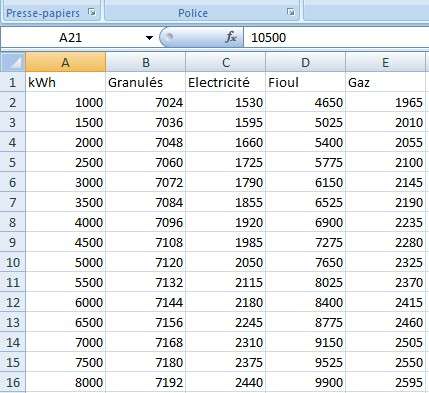The height and width of the screenshot is (393, 429).
Task: Click the Name Box showing A21
Action: click(71, 37)
